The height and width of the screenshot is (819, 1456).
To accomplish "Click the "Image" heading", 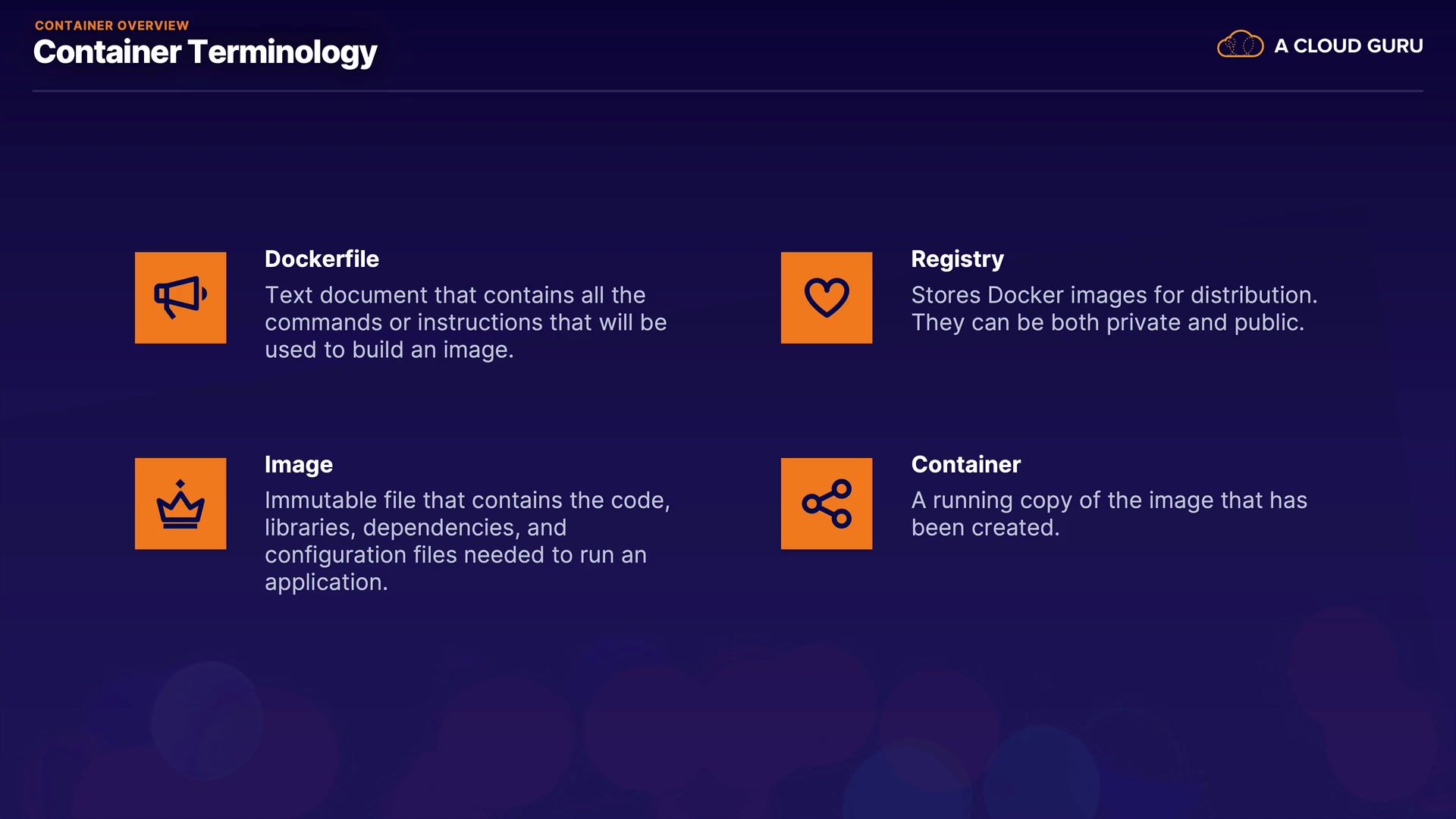I will (x=298, y=465).
